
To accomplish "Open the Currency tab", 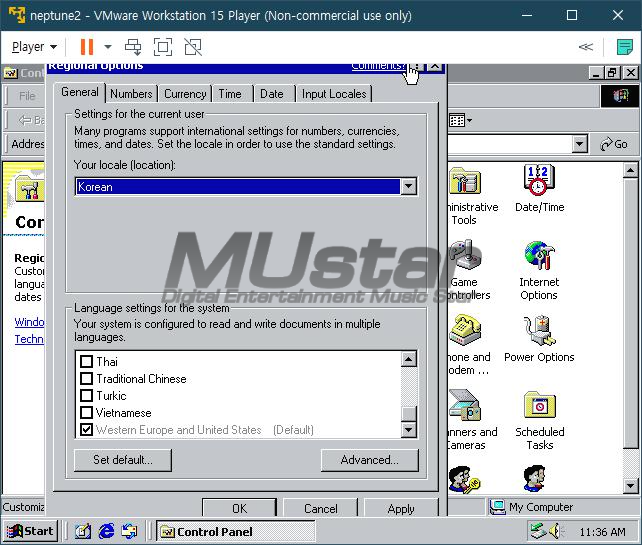I will point(185,94).
